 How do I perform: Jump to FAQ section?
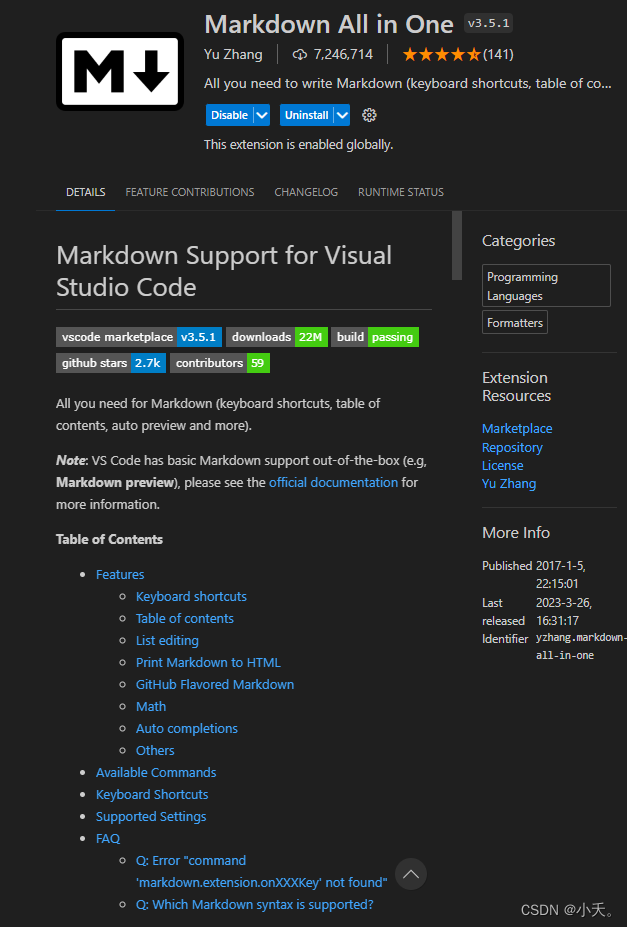pos(108,838)
